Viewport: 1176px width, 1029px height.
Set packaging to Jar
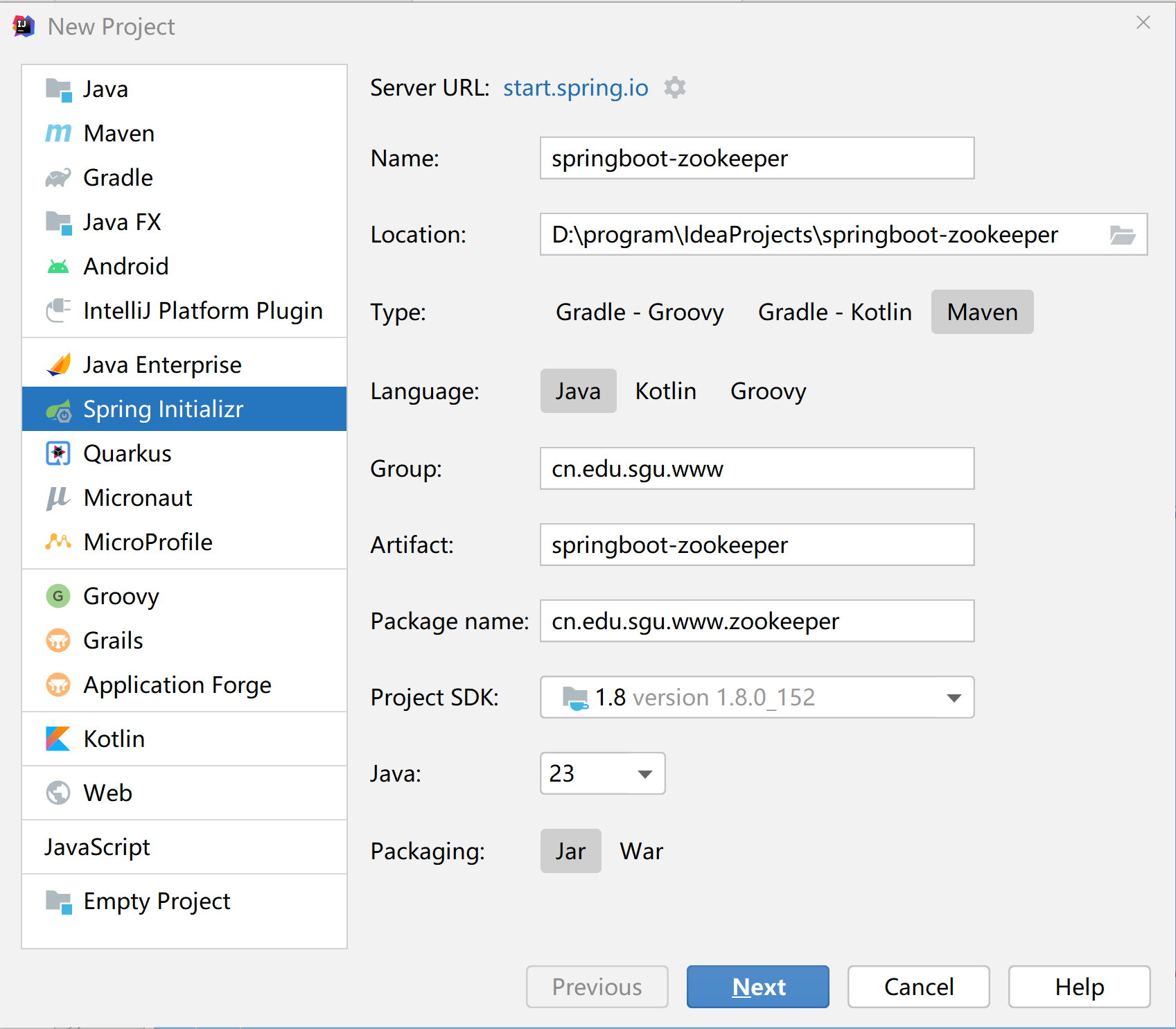click(570, 851)
